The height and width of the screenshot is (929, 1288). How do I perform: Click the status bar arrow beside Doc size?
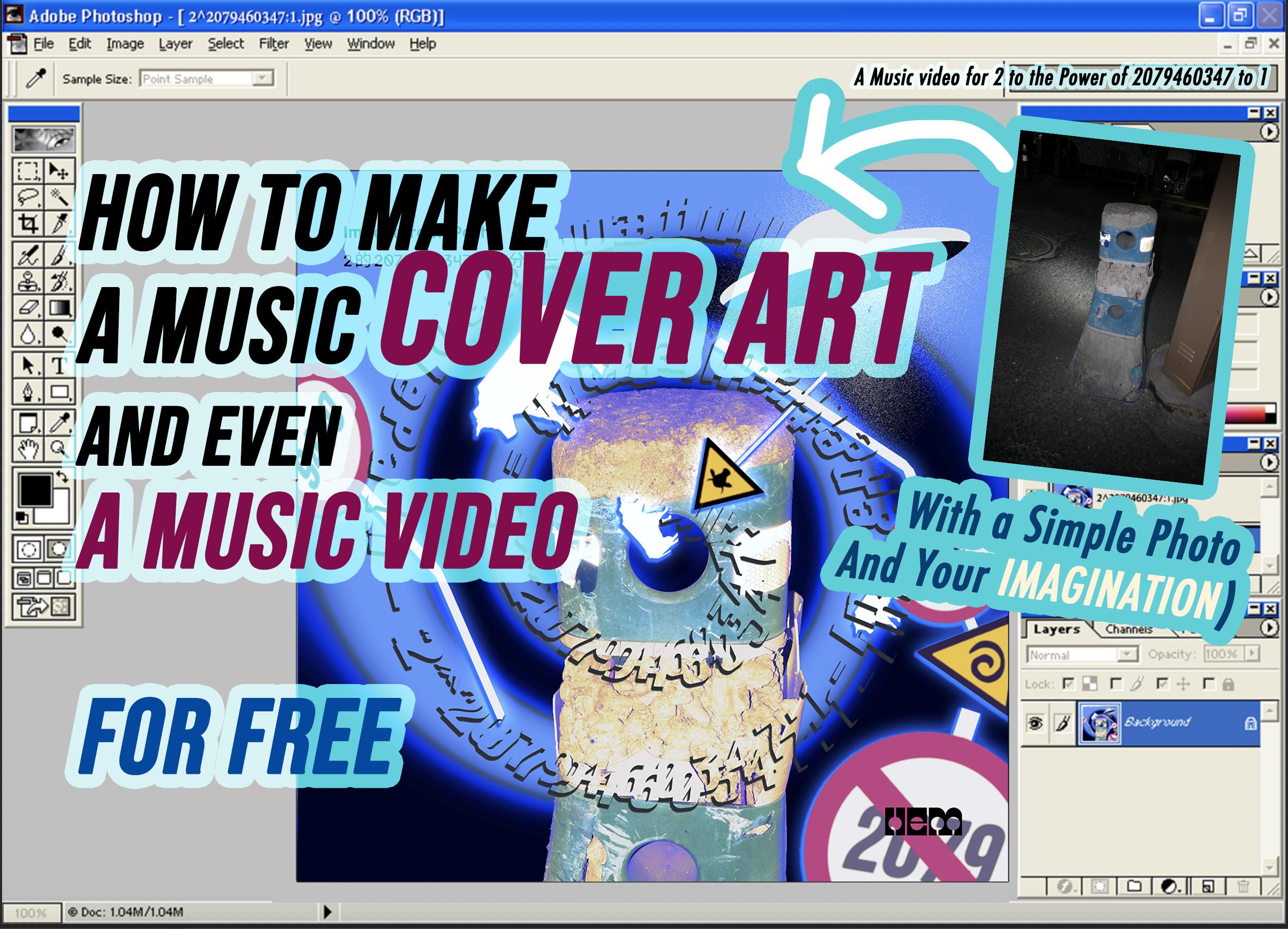tap(327, 912)
